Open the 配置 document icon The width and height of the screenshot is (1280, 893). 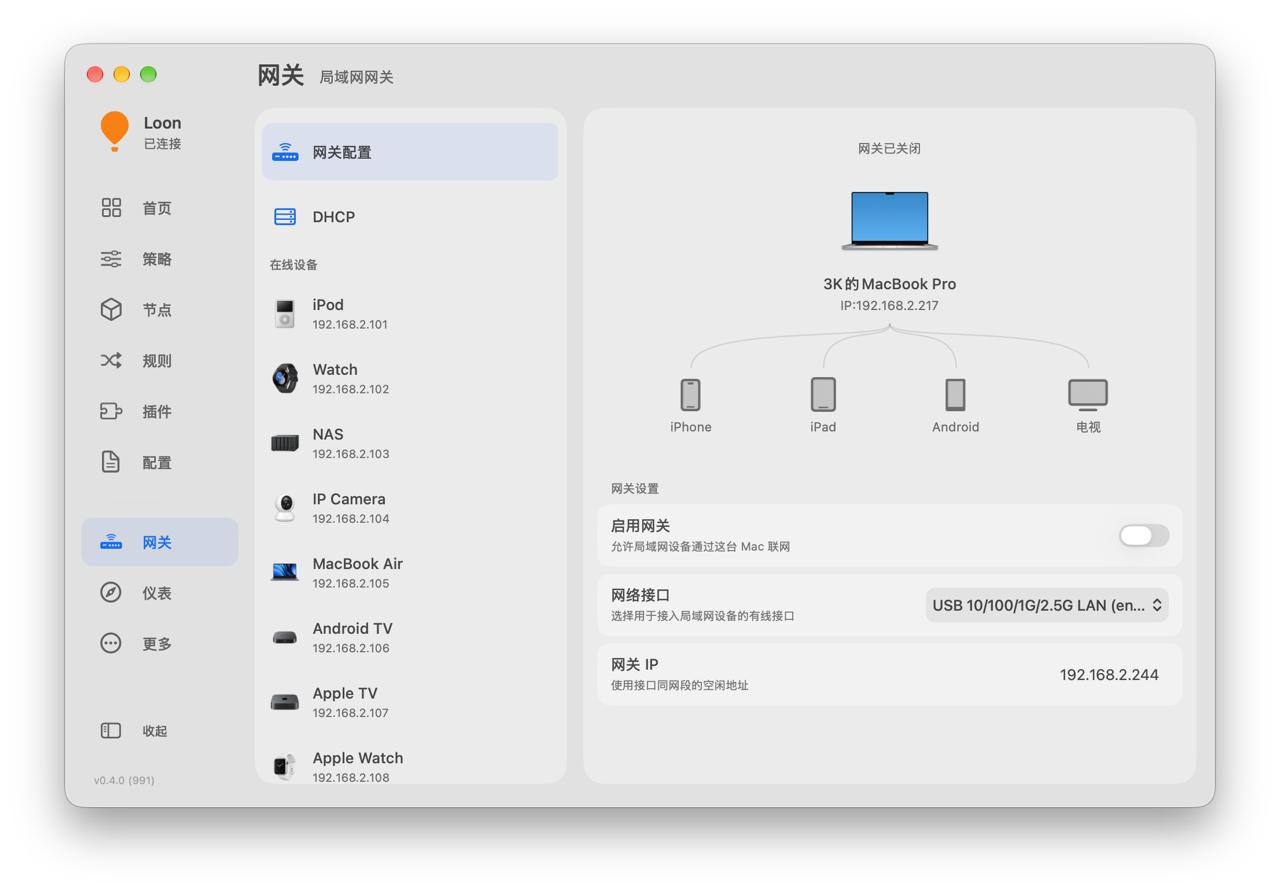(x=111, y=462)
